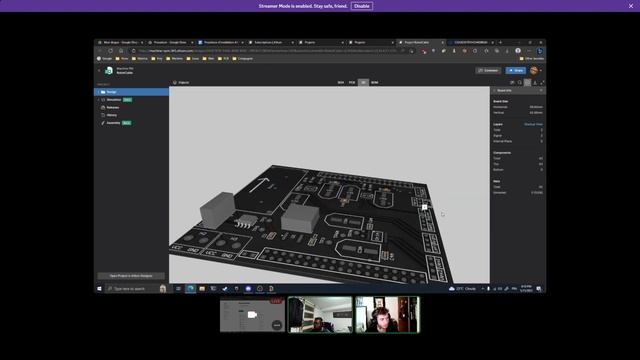Go back with the browser back arrow
Screen dimensions: 640x360
100,51
